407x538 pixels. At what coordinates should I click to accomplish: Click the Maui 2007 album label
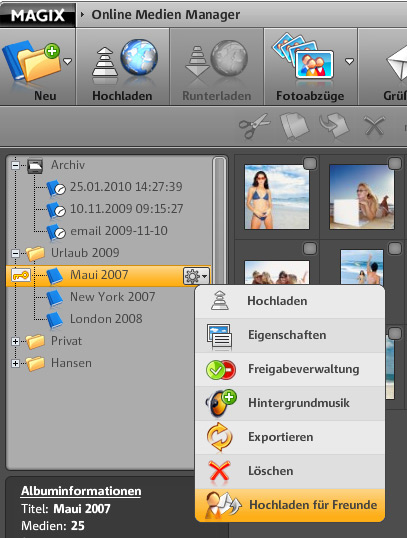click(99, 275)
